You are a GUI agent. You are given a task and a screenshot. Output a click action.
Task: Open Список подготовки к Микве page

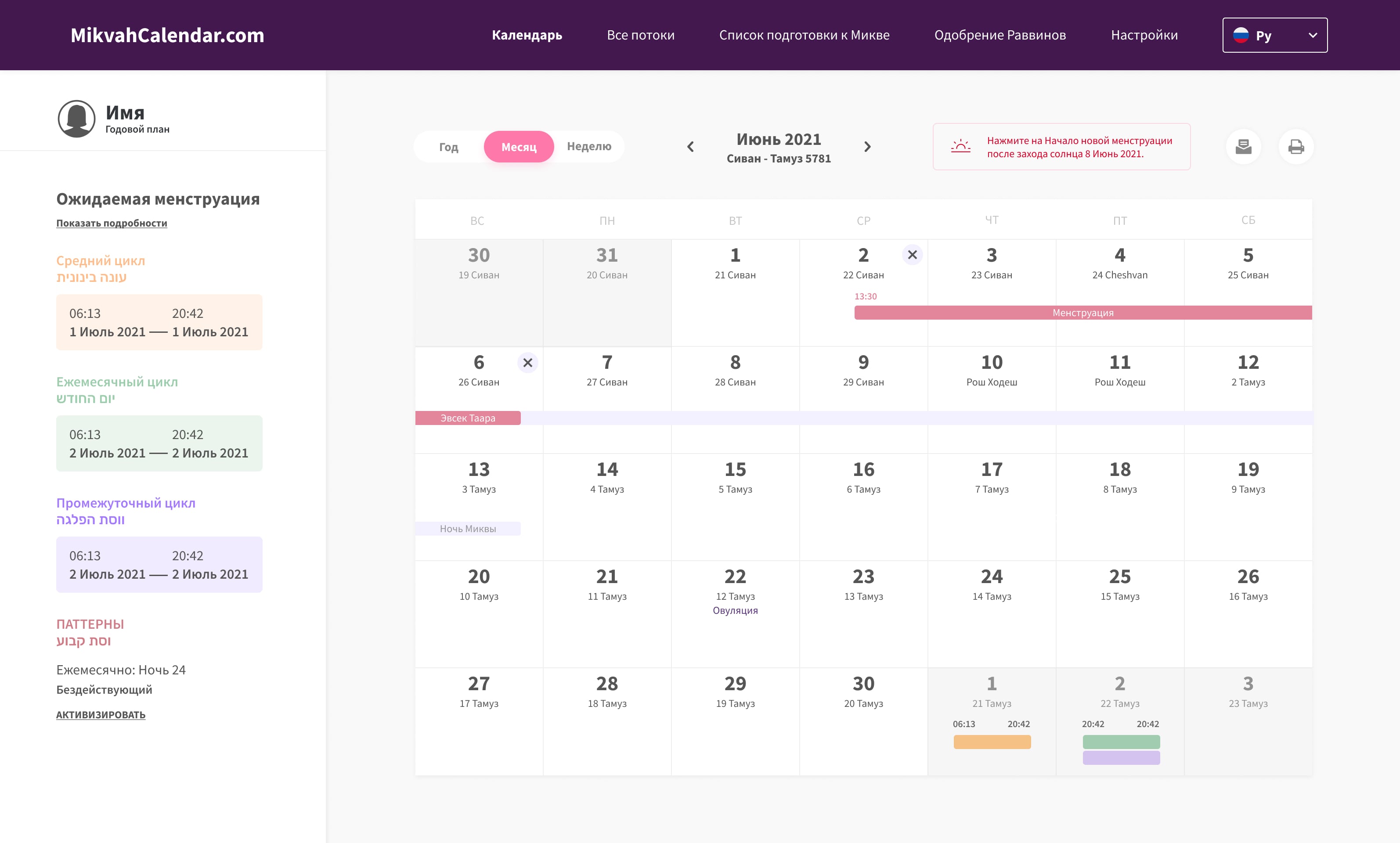coord(804,35)
